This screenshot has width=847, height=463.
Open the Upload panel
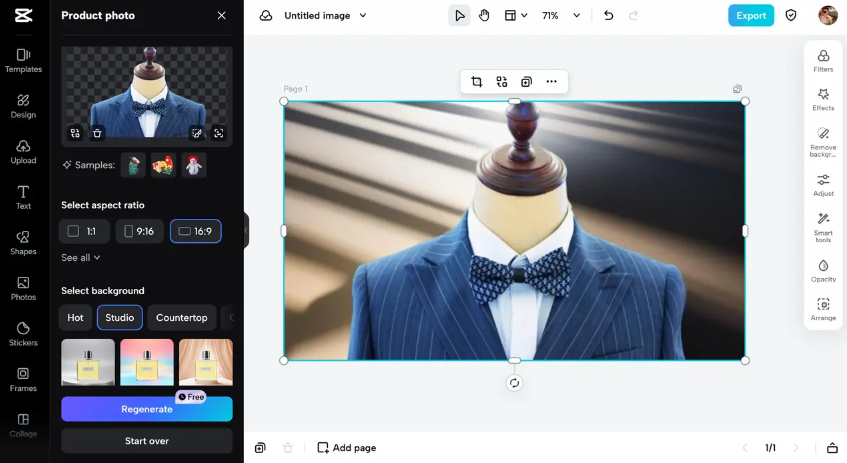(23, 152)
